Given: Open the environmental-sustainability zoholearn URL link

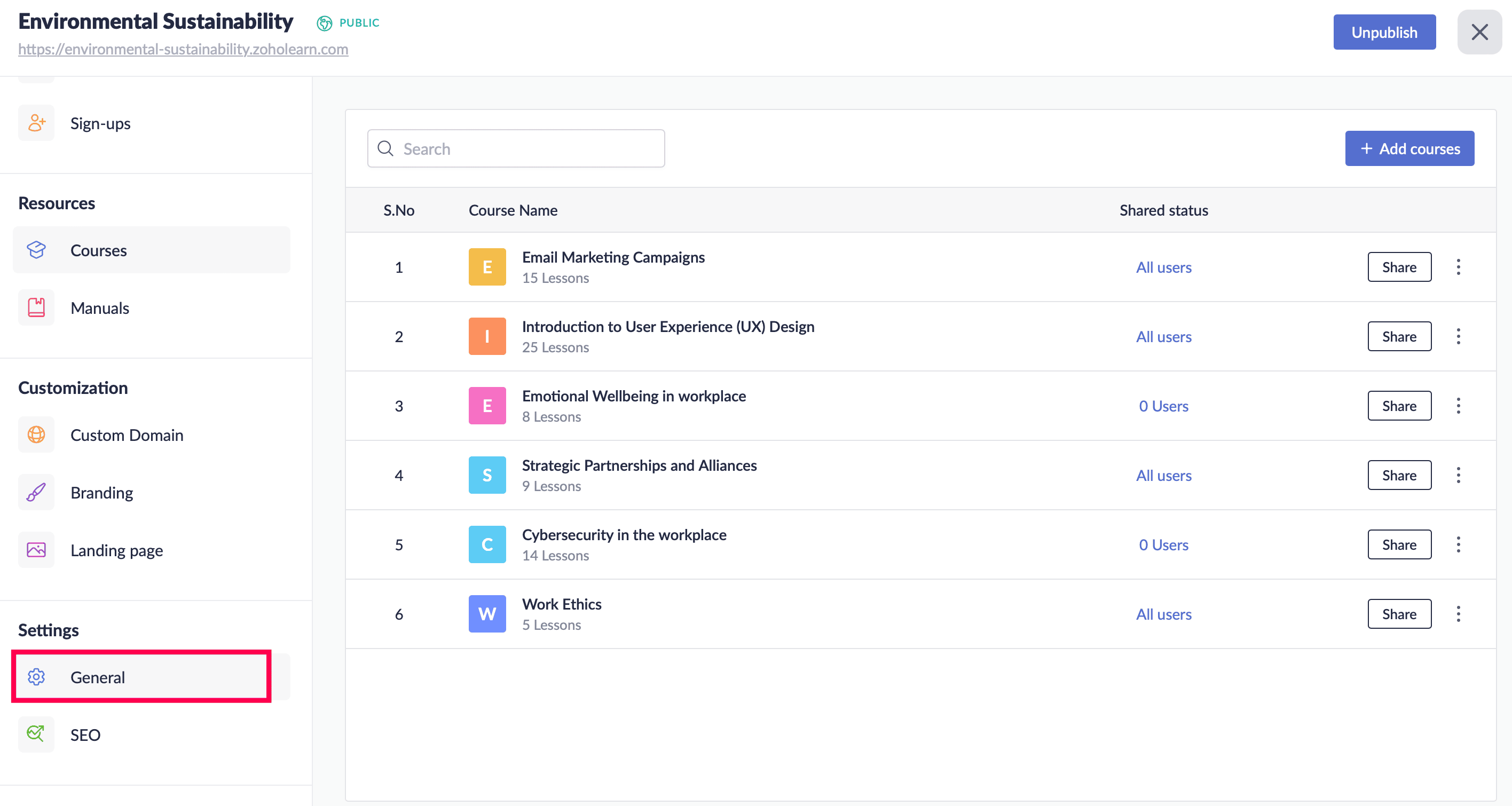Looking at the screenshot, I should (183, 49).
